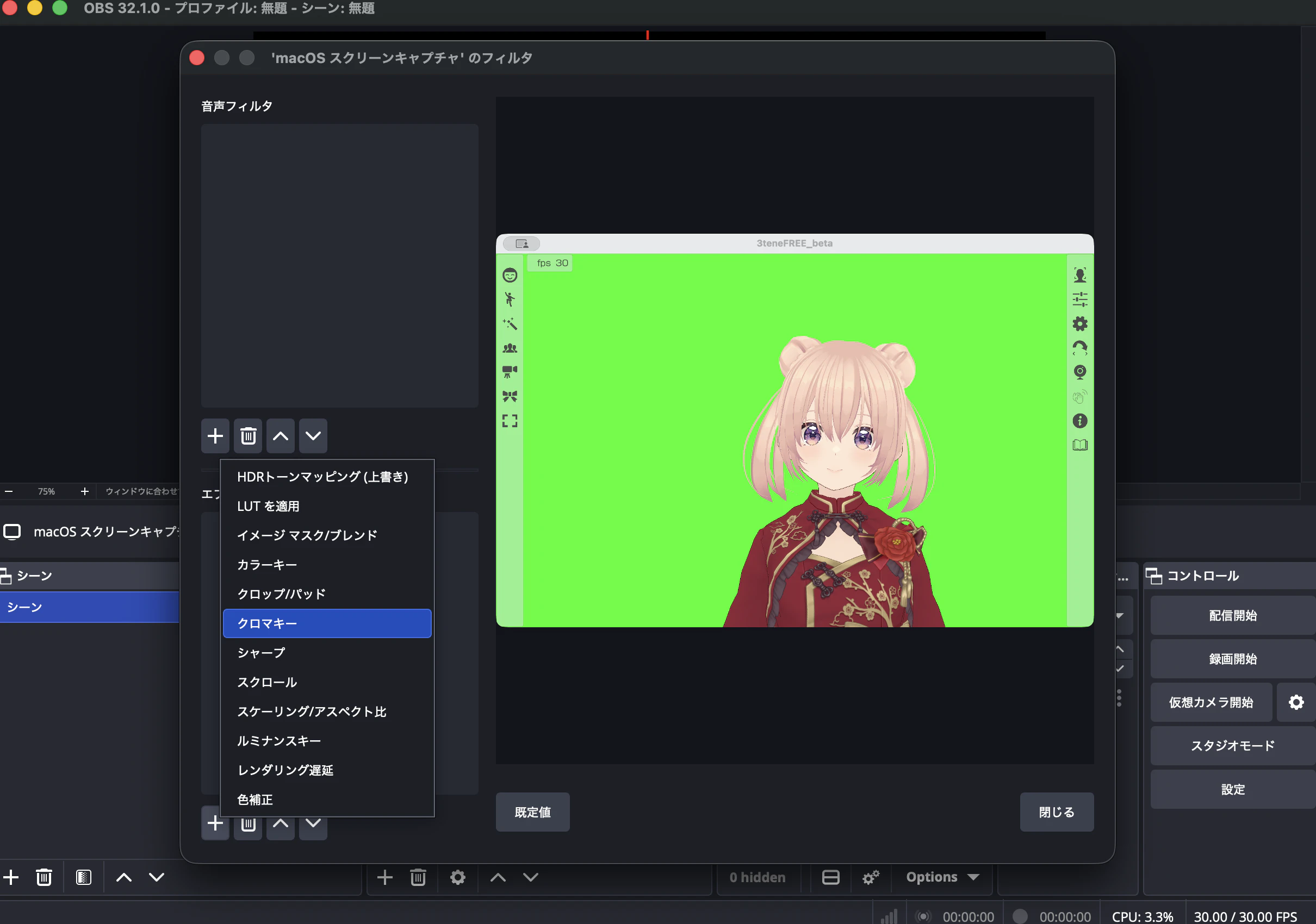Choose ルミナンスキー filter option

(327, 741)
